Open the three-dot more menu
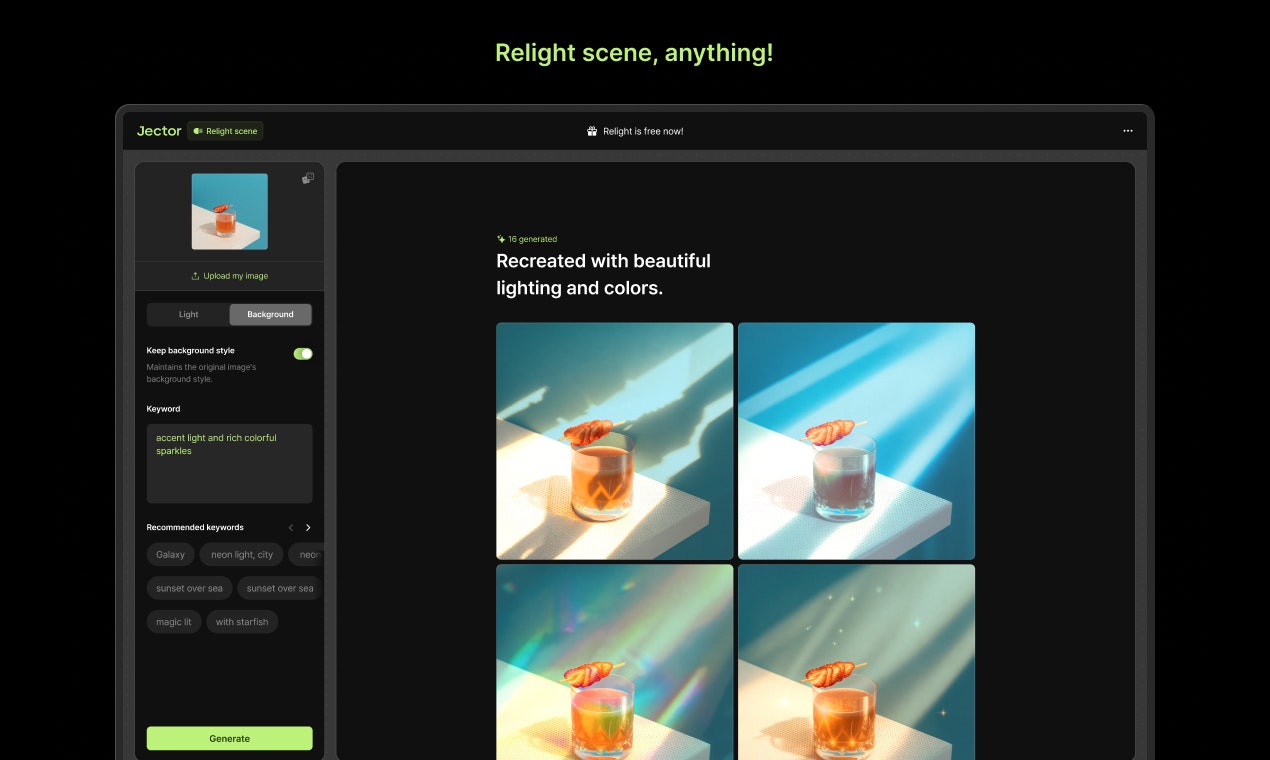 point(1128,131)
